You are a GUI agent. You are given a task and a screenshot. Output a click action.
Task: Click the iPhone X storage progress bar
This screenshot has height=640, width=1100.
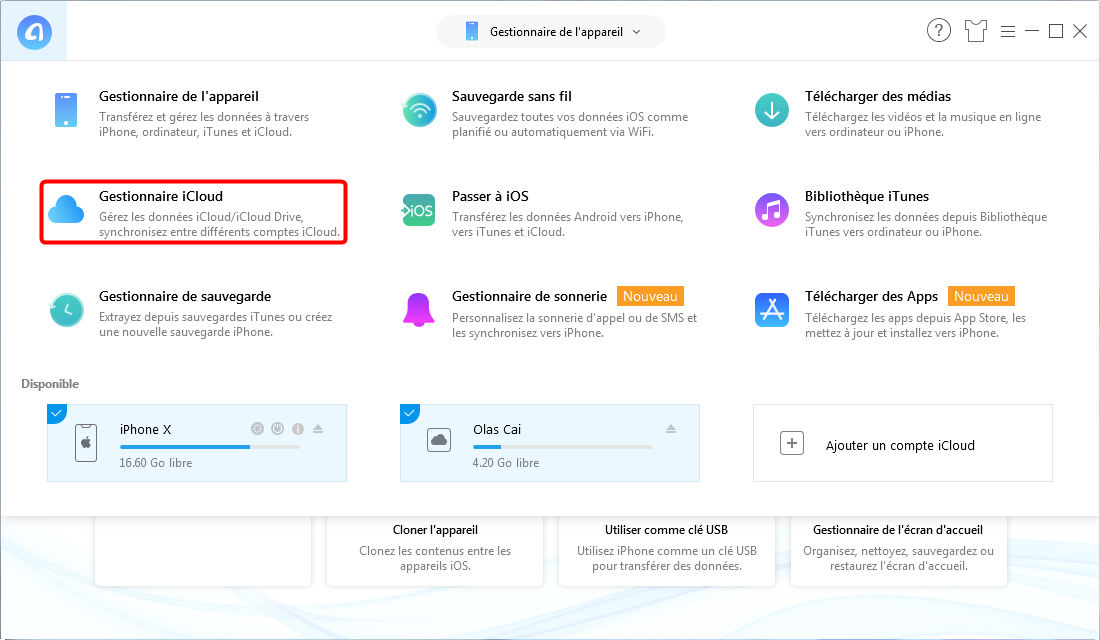(x=209, y=447)
